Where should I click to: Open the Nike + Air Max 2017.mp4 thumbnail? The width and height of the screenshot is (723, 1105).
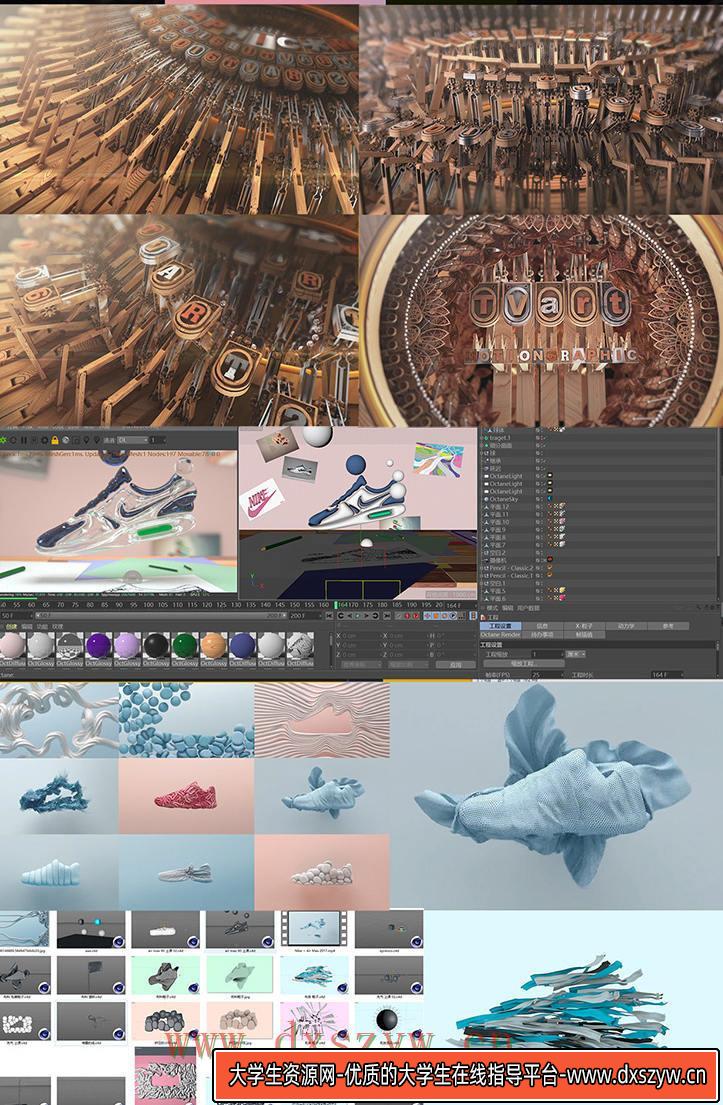coord(316,929)
